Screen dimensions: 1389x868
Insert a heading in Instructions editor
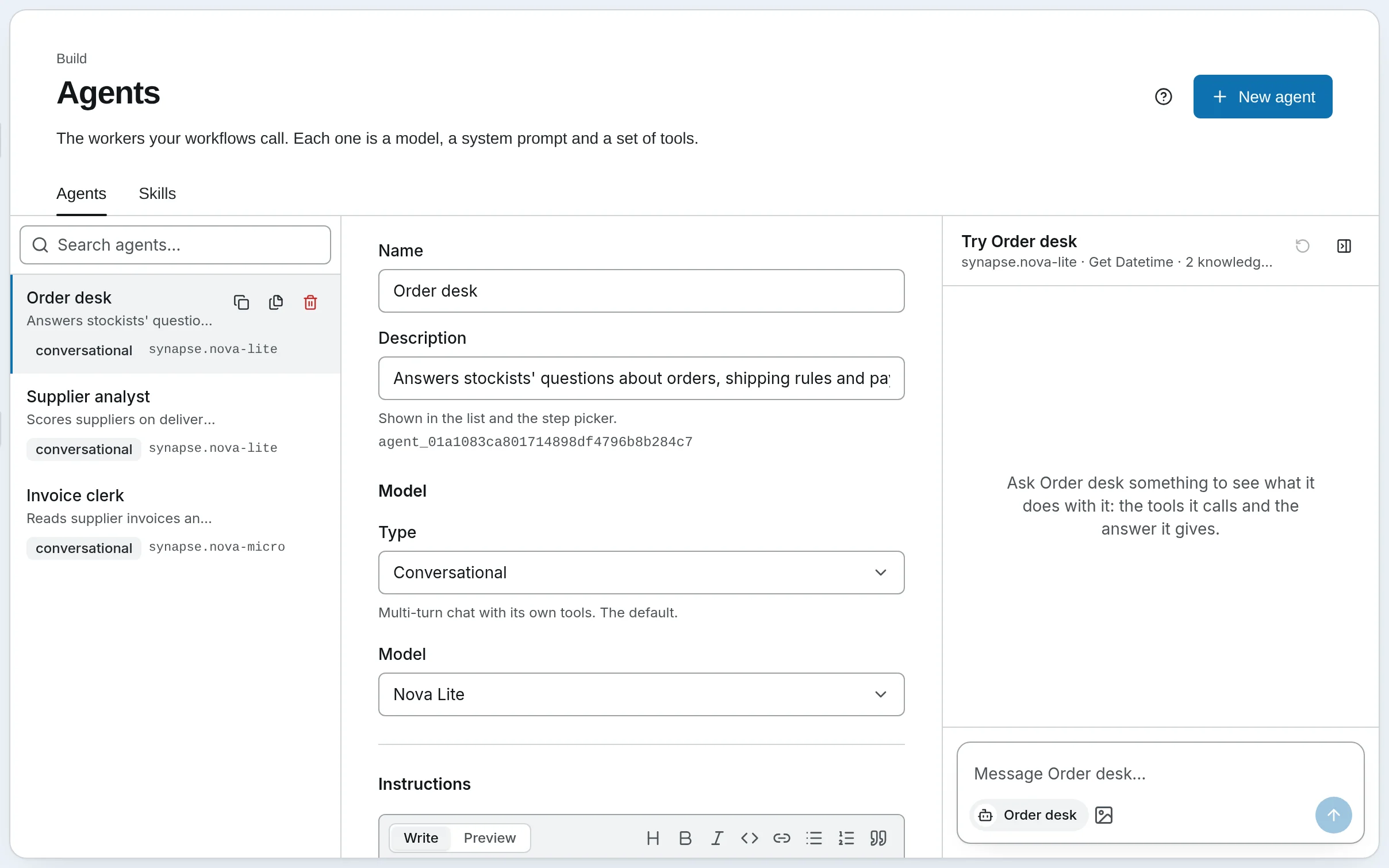(653, 838)
